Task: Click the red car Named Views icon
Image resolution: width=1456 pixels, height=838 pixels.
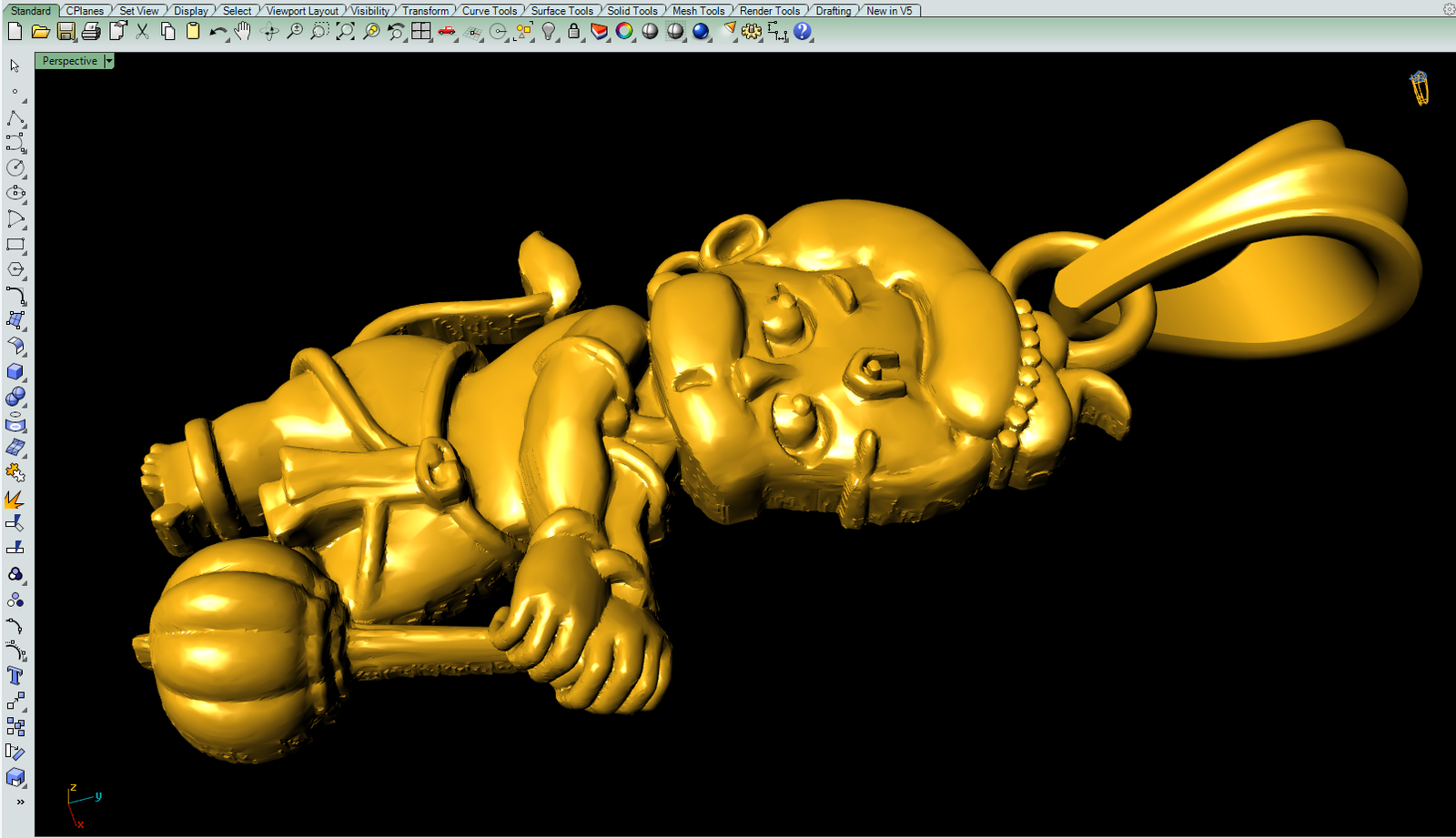Action: 447,32
